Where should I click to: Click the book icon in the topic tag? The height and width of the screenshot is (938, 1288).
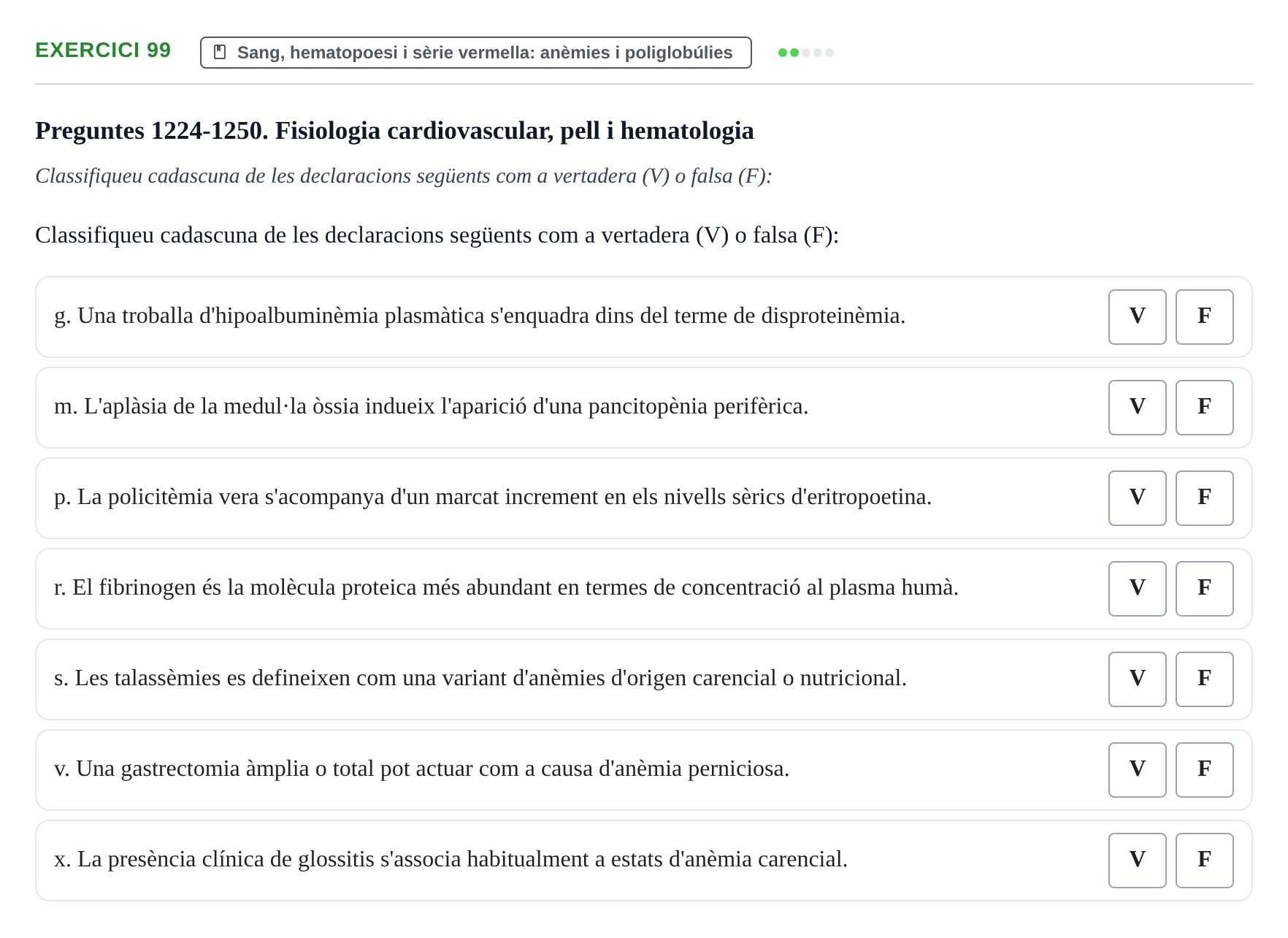[x=220, y=53]
